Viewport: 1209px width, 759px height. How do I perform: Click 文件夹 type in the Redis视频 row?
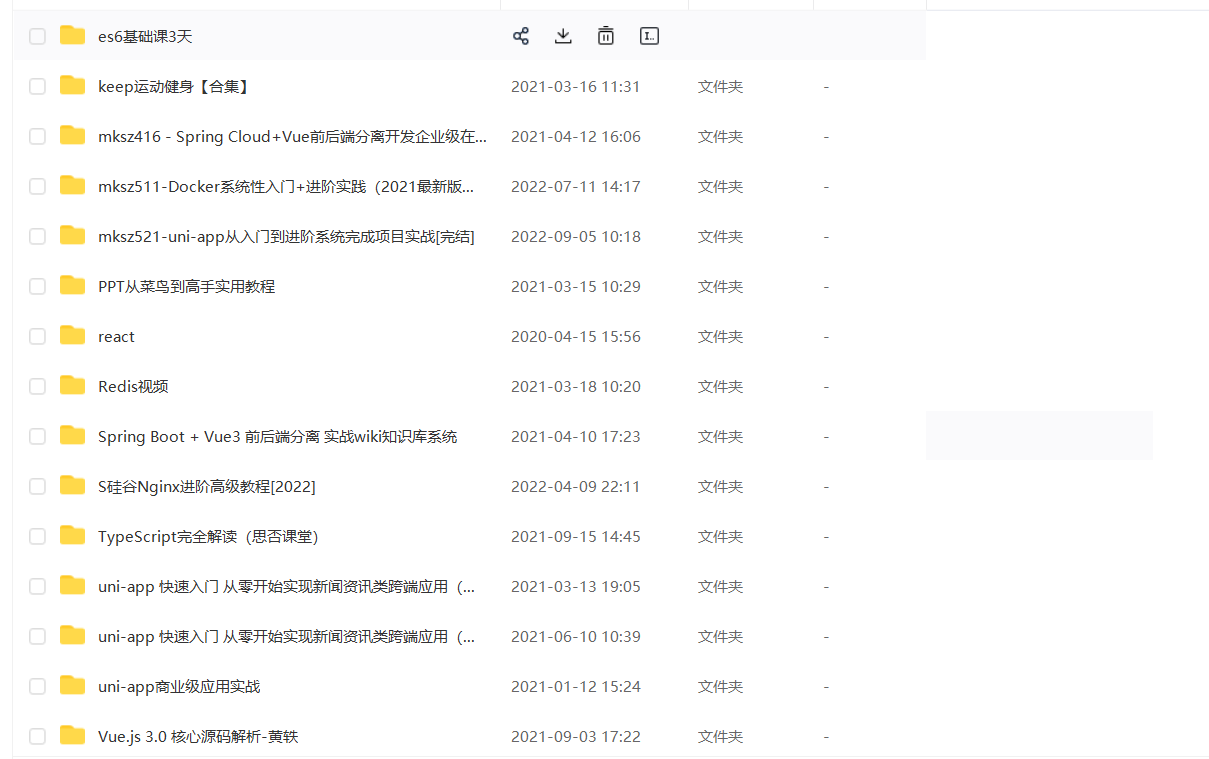(720, 387)
